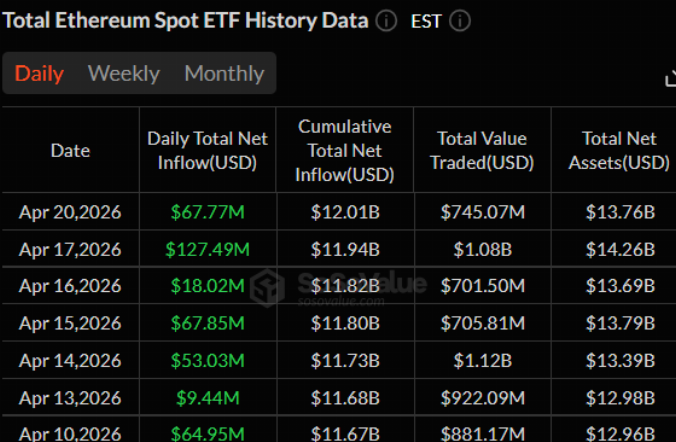
Task: Select the Daily tab
Action: pyautogui.click(x=39, y=73)
